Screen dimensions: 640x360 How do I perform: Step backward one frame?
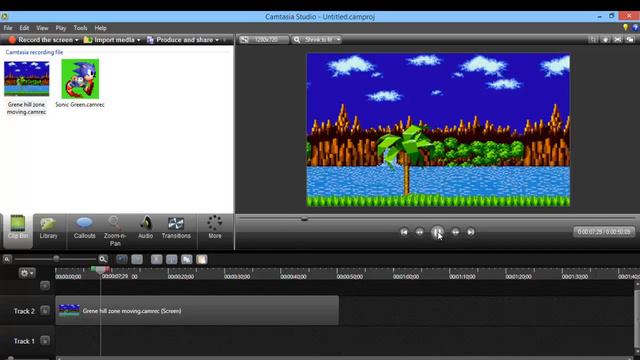click(x=420, y=232)
